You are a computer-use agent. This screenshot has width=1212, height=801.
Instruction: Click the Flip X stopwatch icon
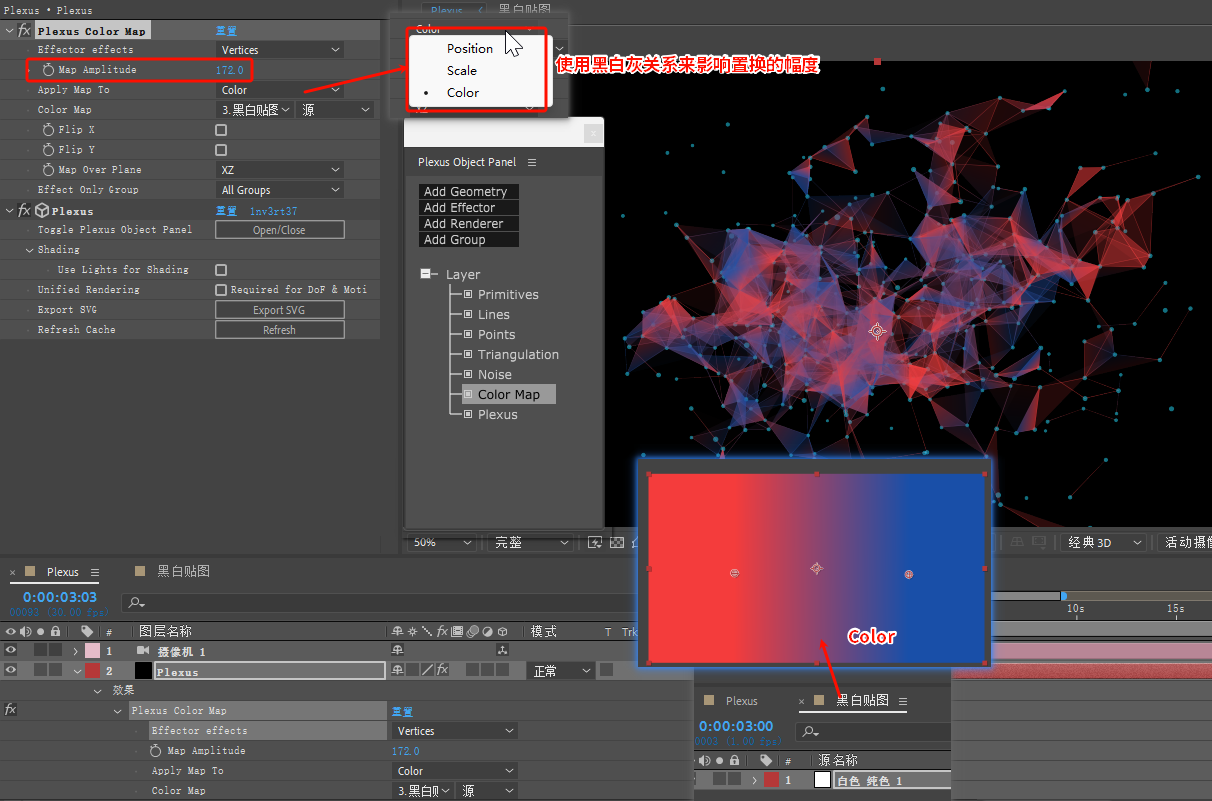click(x=48, y=130)
